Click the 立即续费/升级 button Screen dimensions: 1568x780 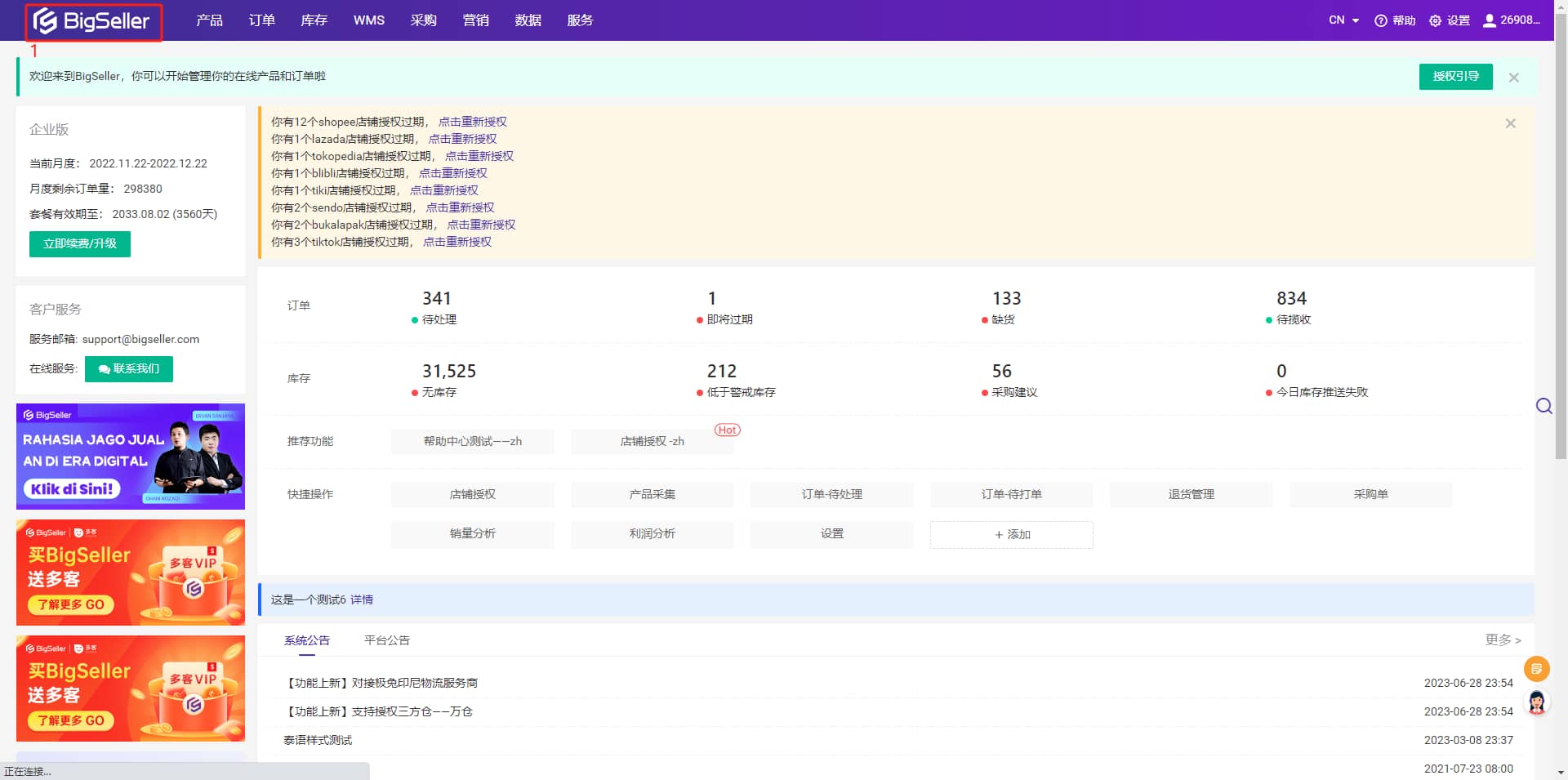80,243
